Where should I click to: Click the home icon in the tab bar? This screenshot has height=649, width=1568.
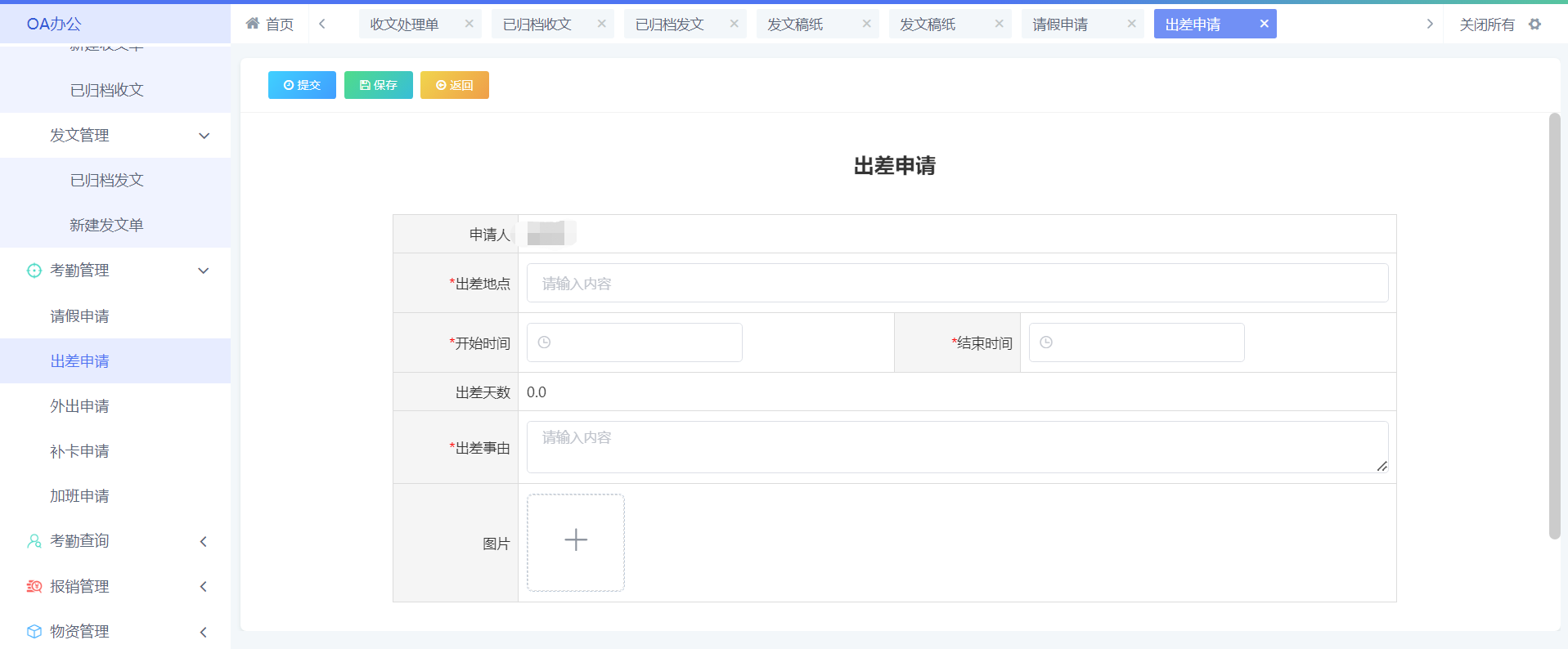click(253, 24)
